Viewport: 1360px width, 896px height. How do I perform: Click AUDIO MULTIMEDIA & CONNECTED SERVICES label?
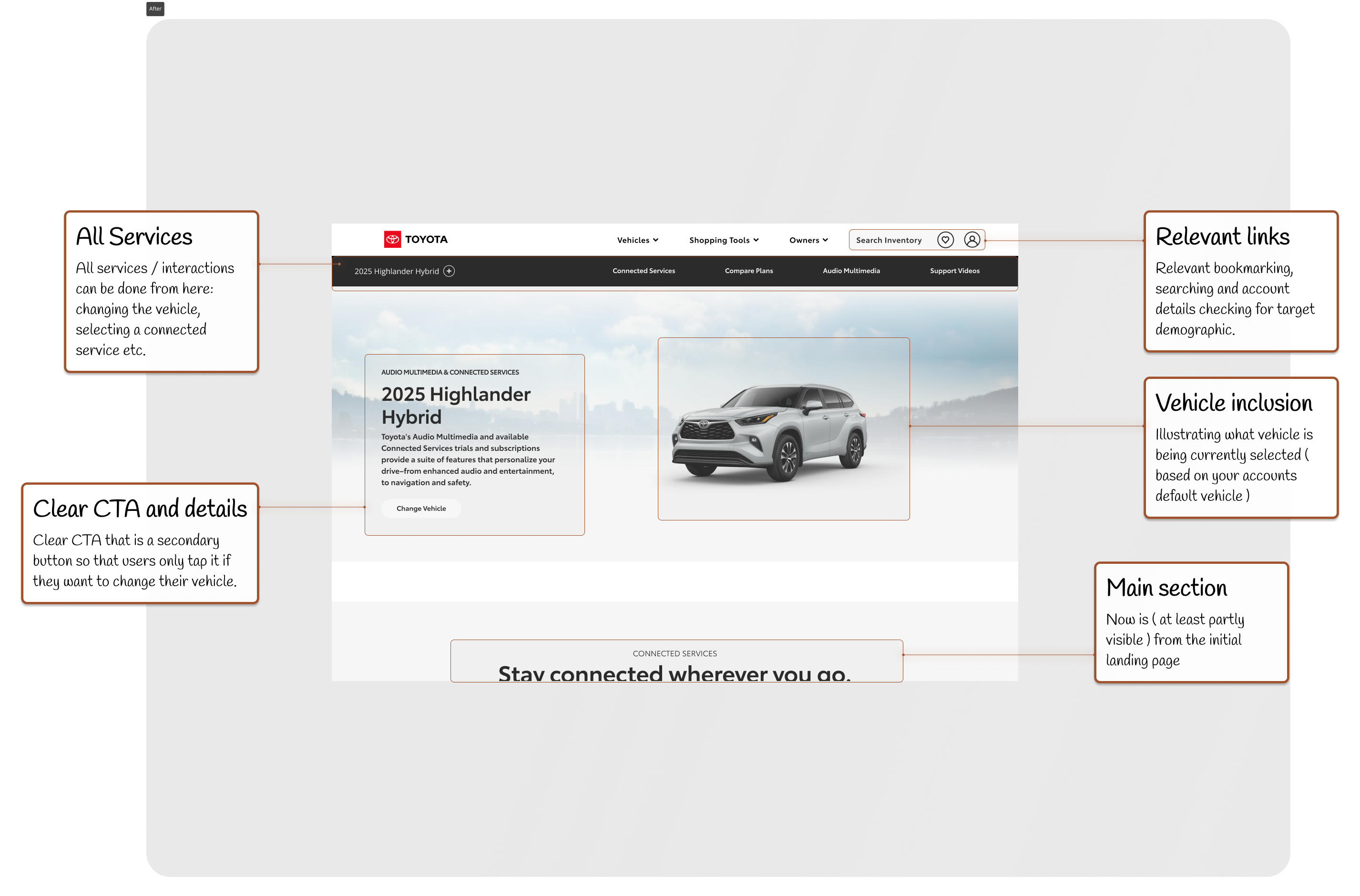(x=450, y=372)
